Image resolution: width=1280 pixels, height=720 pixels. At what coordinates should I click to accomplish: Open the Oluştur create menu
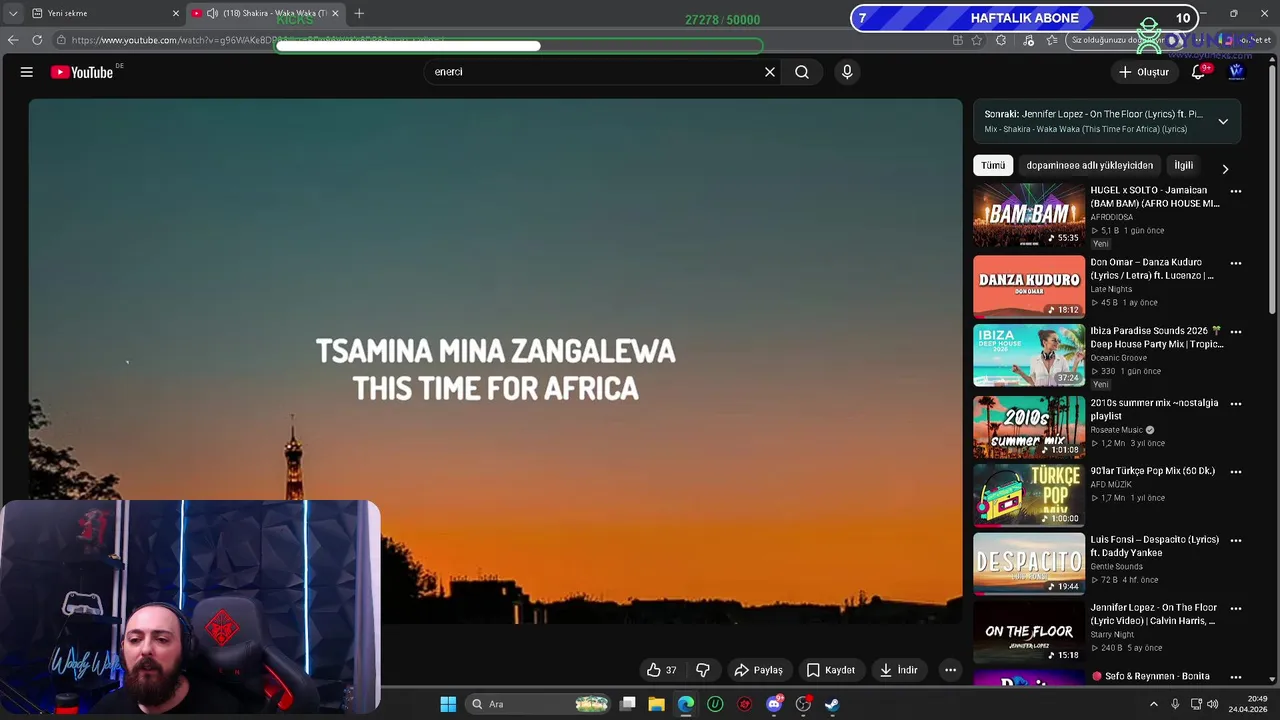click(1143, 72)
